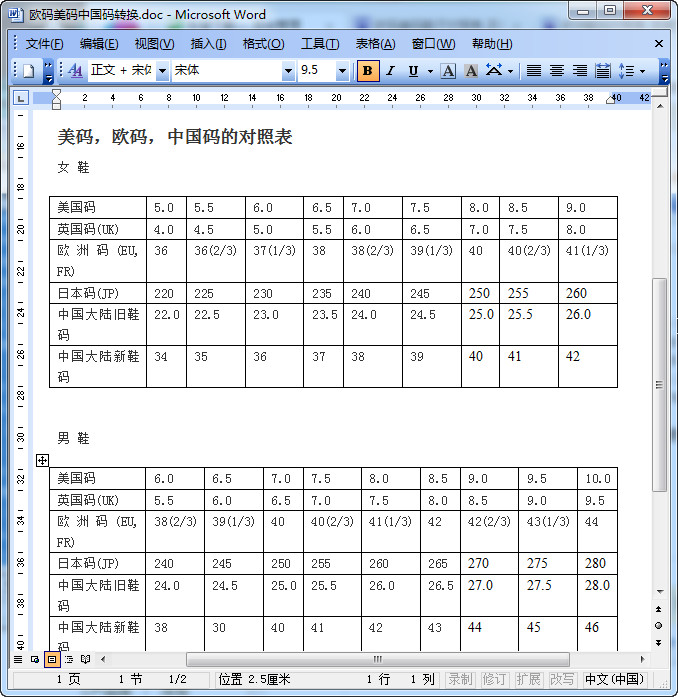Open the 帮助(H) menu

tap(492, 44)
